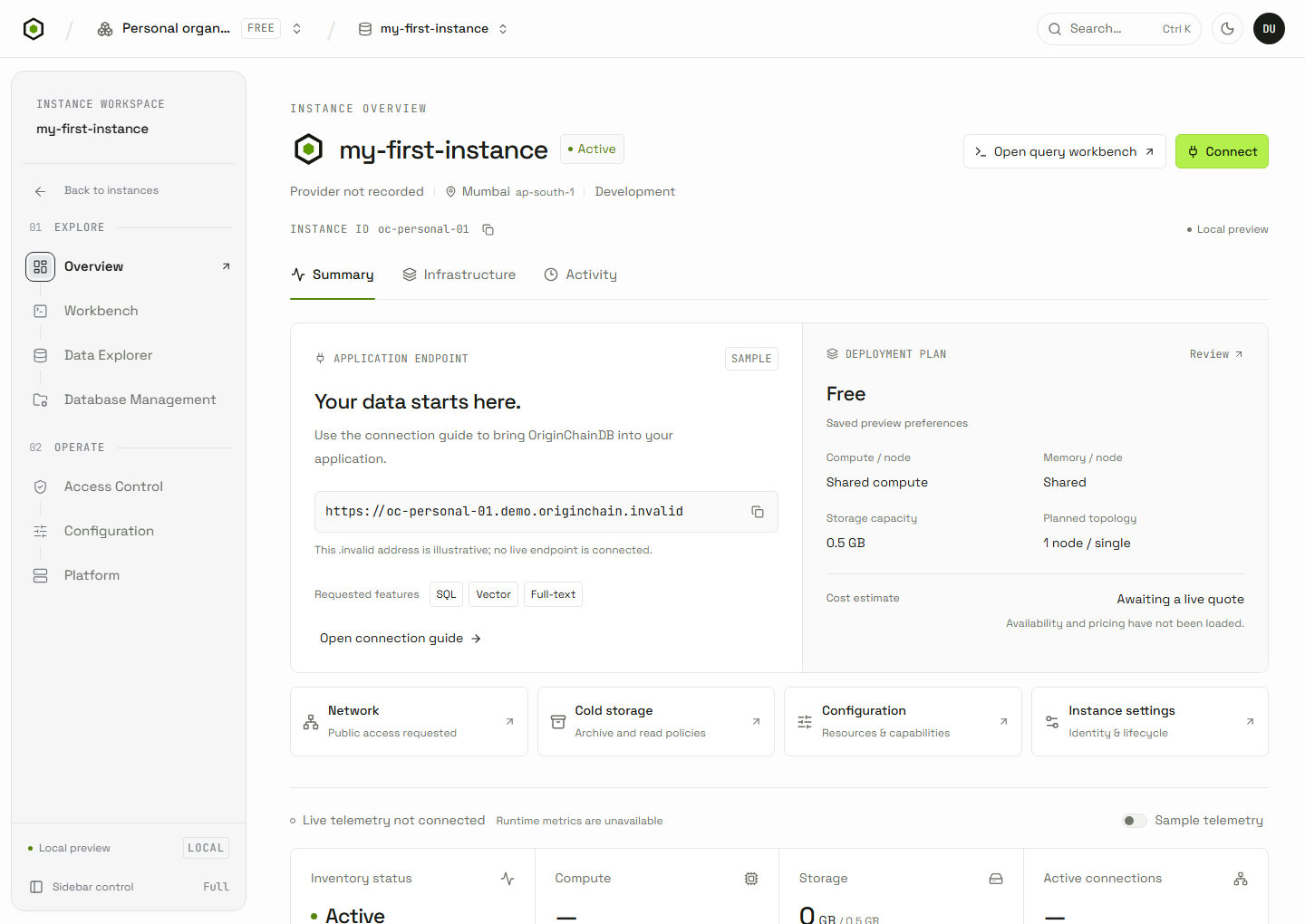The width and height of the screenshot is (1305, 924).
Task: Click the Active connections network icon
Action: pos(1241,879)
